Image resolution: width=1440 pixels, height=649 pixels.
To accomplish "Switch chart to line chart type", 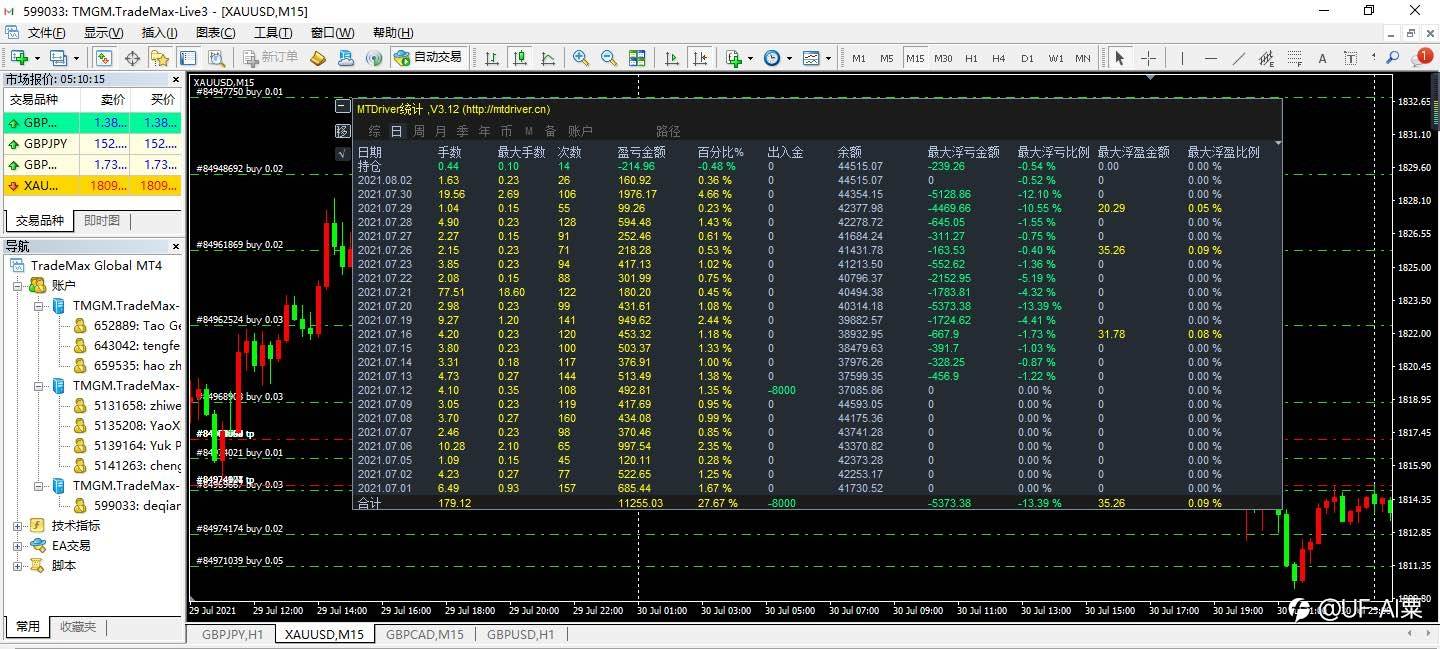I will point(548,58).
